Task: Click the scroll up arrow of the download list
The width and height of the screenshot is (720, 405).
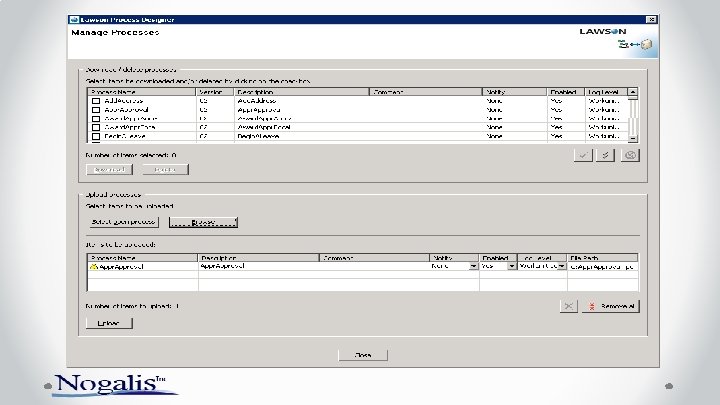Action: point(633,92)
